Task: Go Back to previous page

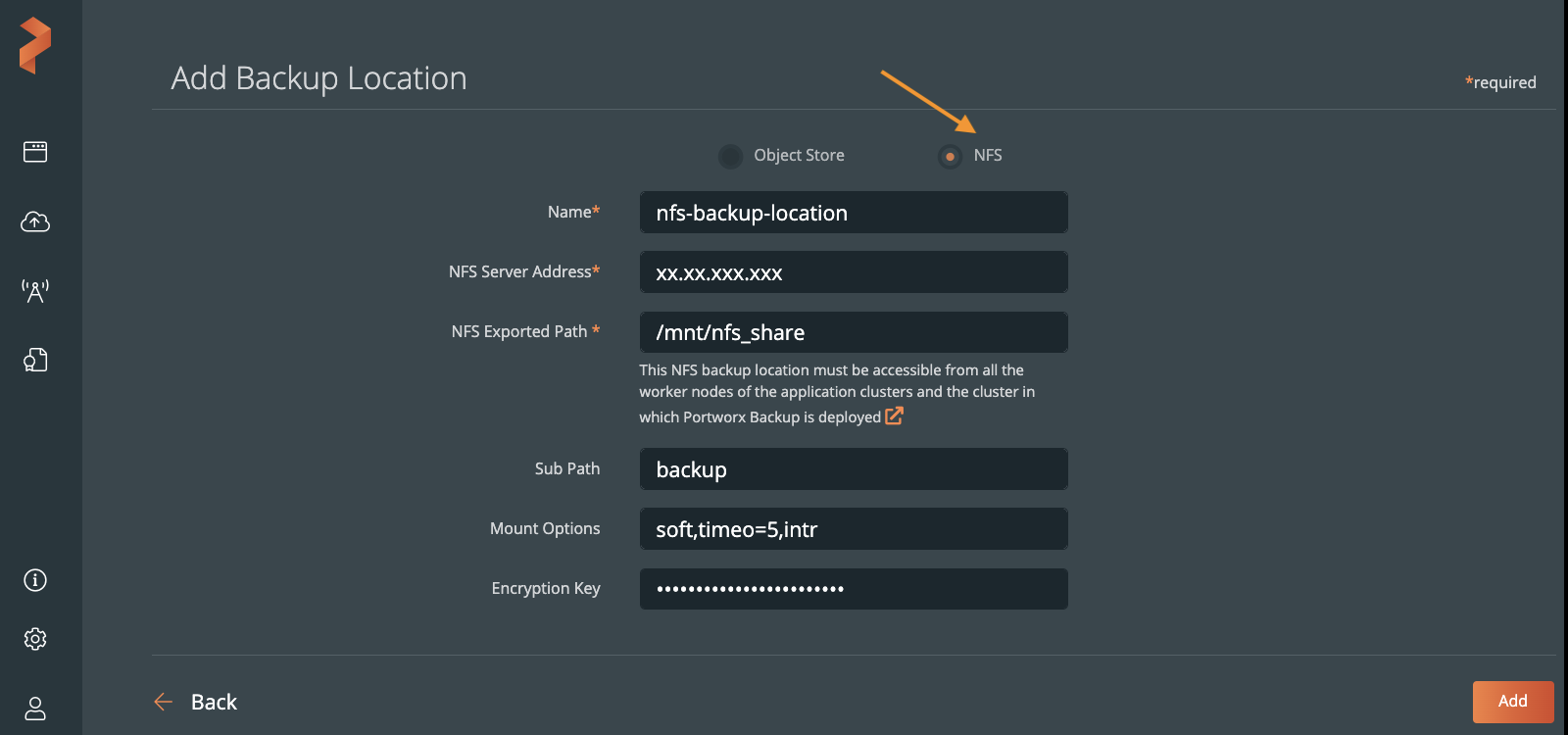Action: [214, 702]
